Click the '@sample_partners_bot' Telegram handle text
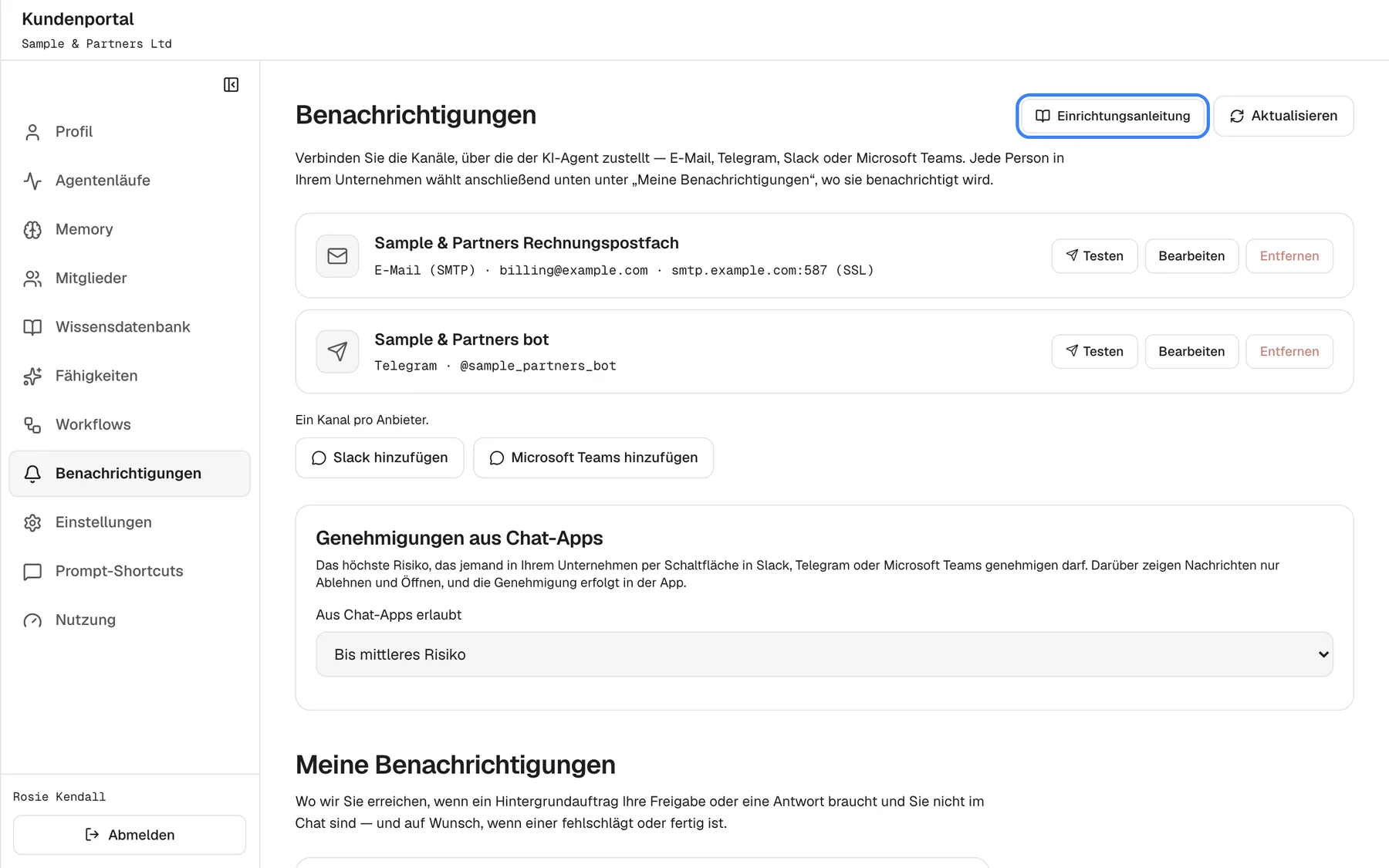 click(x=538, y=366)
